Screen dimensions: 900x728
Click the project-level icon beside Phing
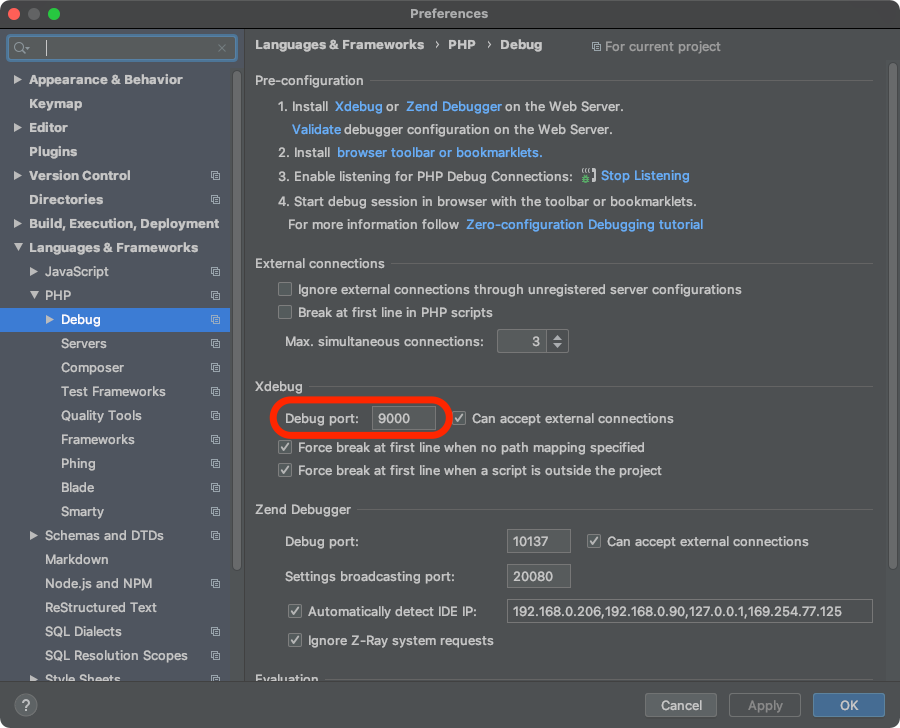coord(215,463)
